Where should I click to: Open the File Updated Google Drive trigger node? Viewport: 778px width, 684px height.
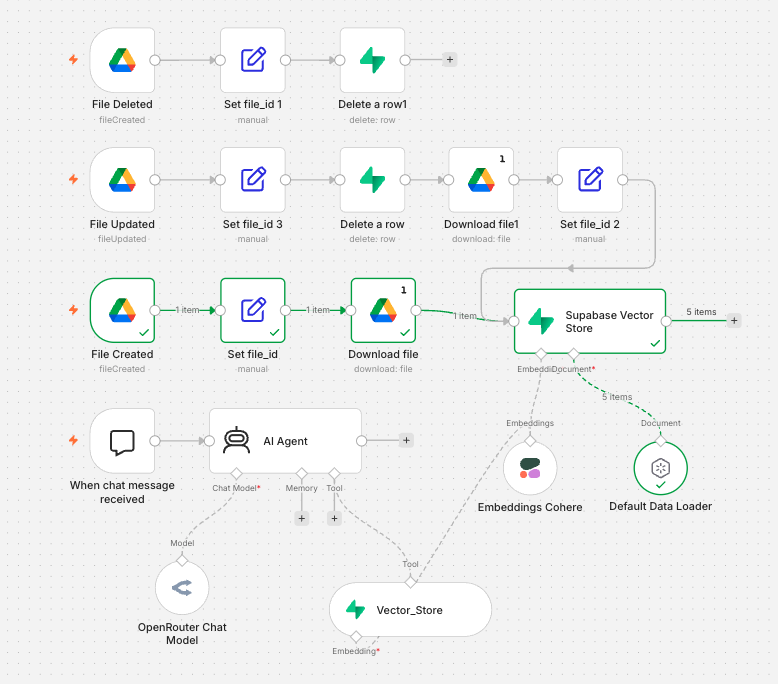coord(122,180)
